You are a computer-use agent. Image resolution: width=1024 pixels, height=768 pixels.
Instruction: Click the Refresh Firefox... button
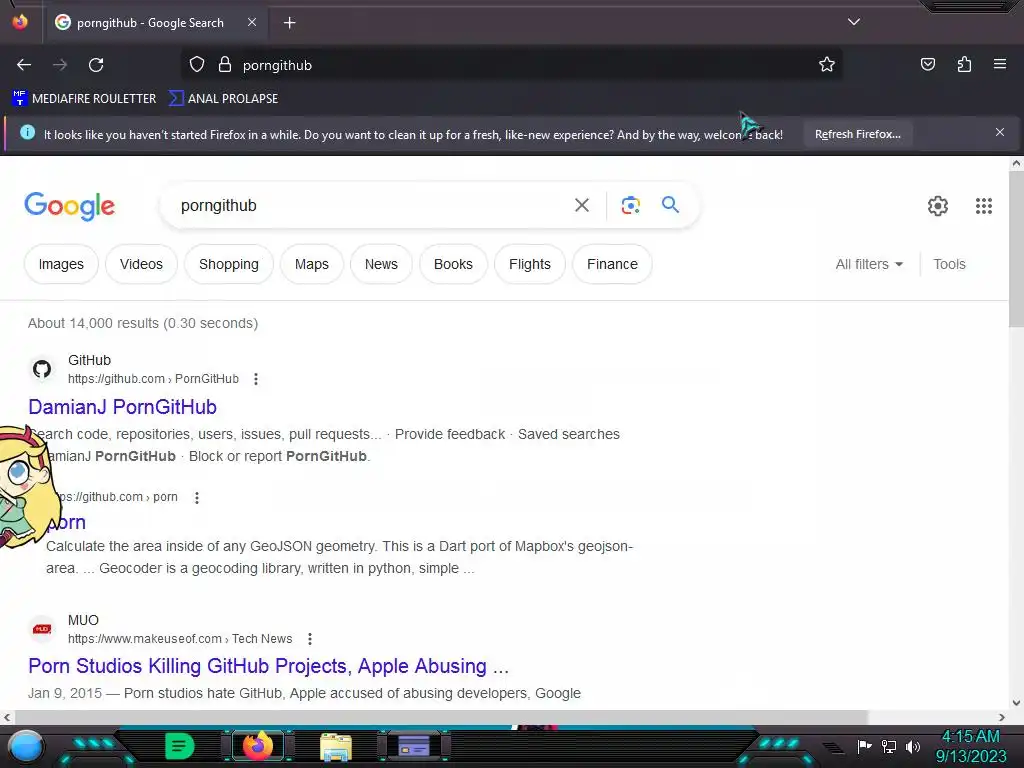857,134
